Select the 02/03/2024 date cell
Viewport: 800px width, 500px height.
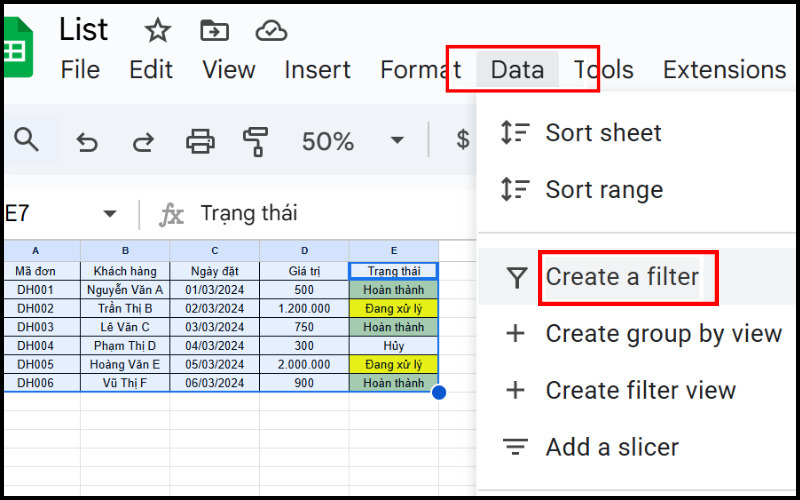tap(215, 309)
